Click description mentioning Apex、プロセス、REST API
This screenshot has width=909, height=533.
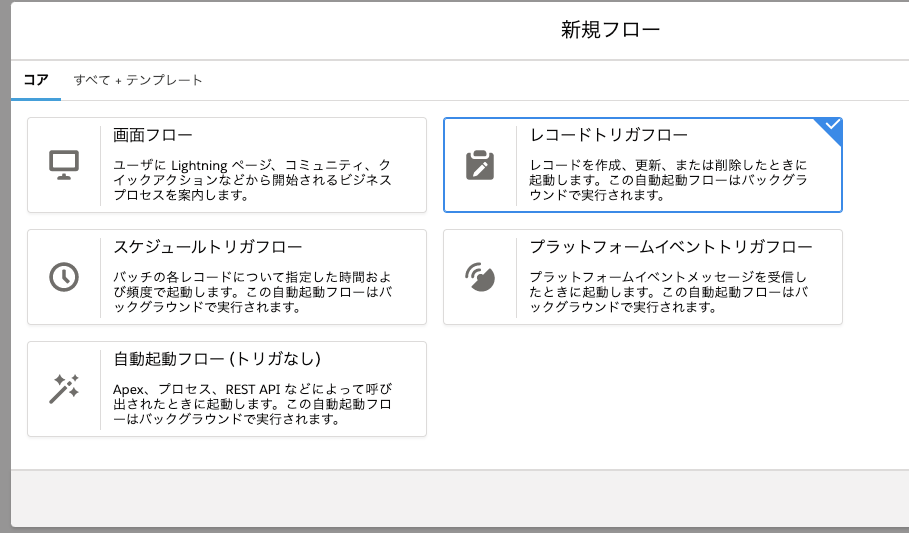click(252, 404)
